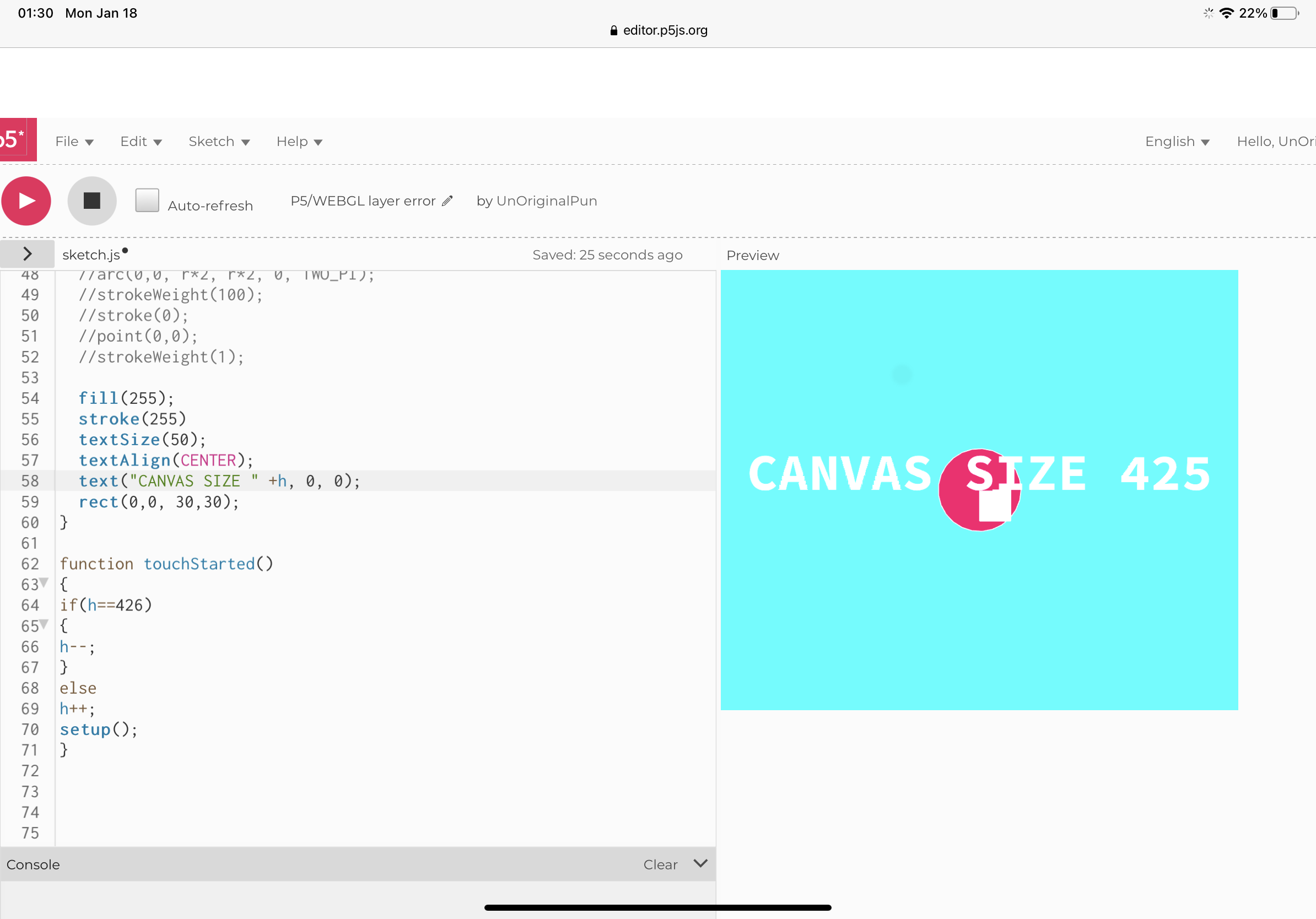The height and width of the screenshot is (919, 1316).
Task: Clear the console output
Action: 660,864
